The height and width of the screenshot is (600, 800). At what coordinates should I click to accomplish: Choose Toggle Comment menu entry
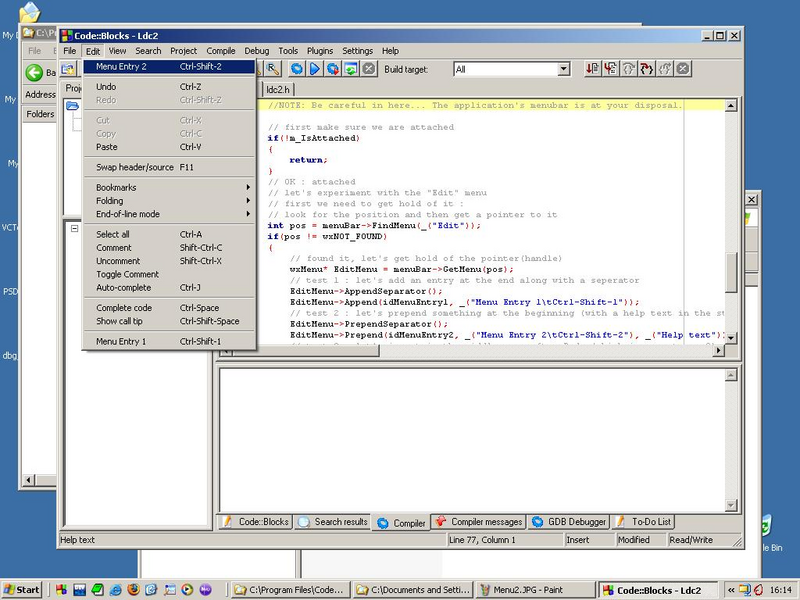click(168, 274)
